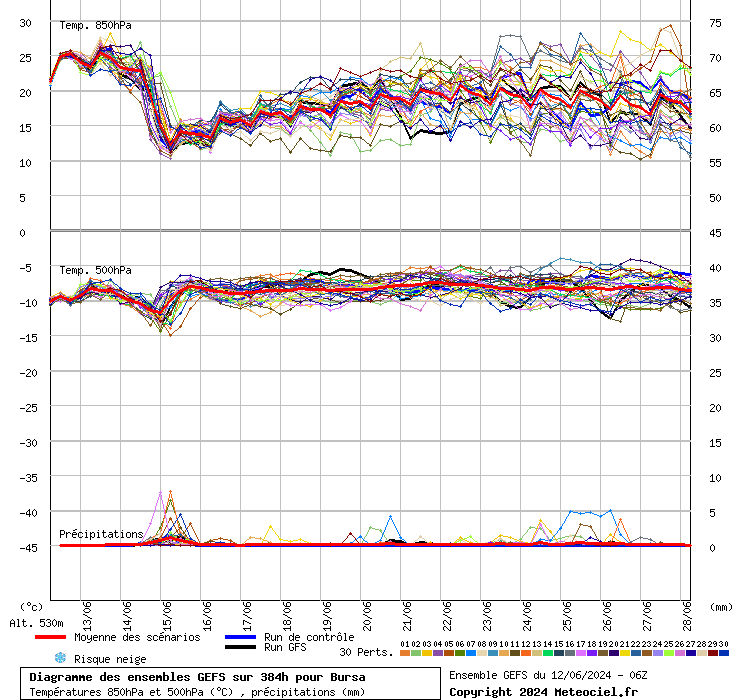
Task: Click the red Moyenne des scénarios legend line
Action: coord(50,637)
